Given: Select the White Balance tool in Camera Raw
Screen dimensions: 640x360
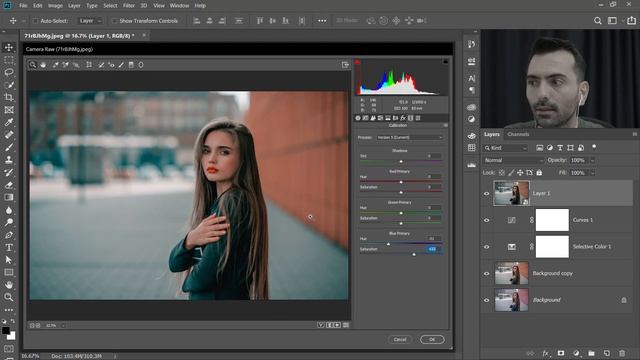Looking at the screenshot, I should (56, 65).
